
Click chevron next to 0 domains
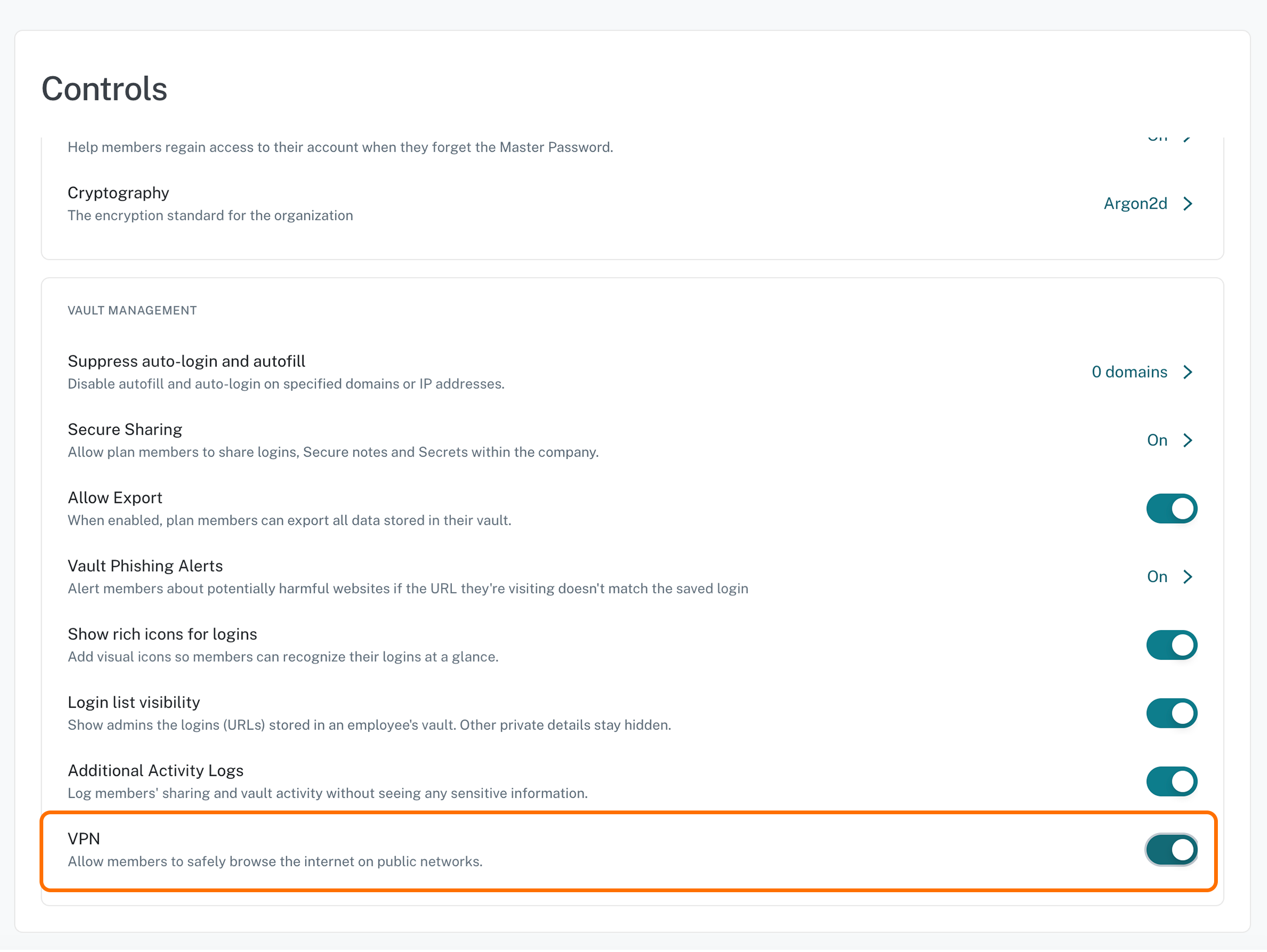tap(1188, 373)
